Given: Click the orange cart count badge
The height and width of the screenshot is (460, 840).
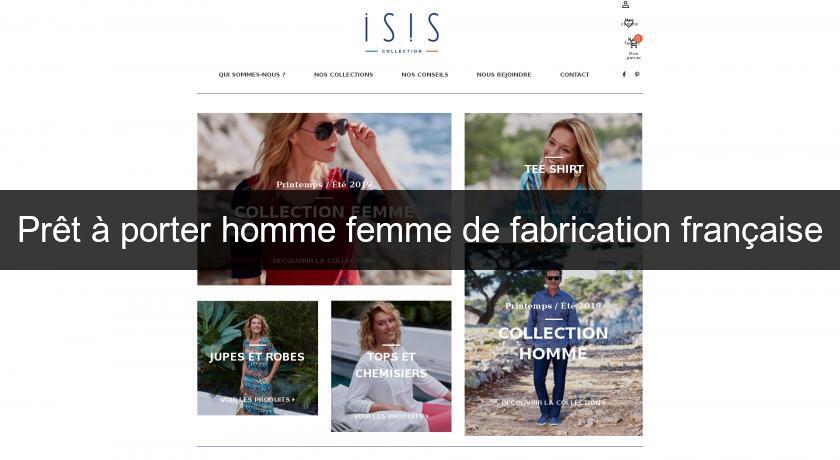Looking at the screenshot, I should coord(638,39).
